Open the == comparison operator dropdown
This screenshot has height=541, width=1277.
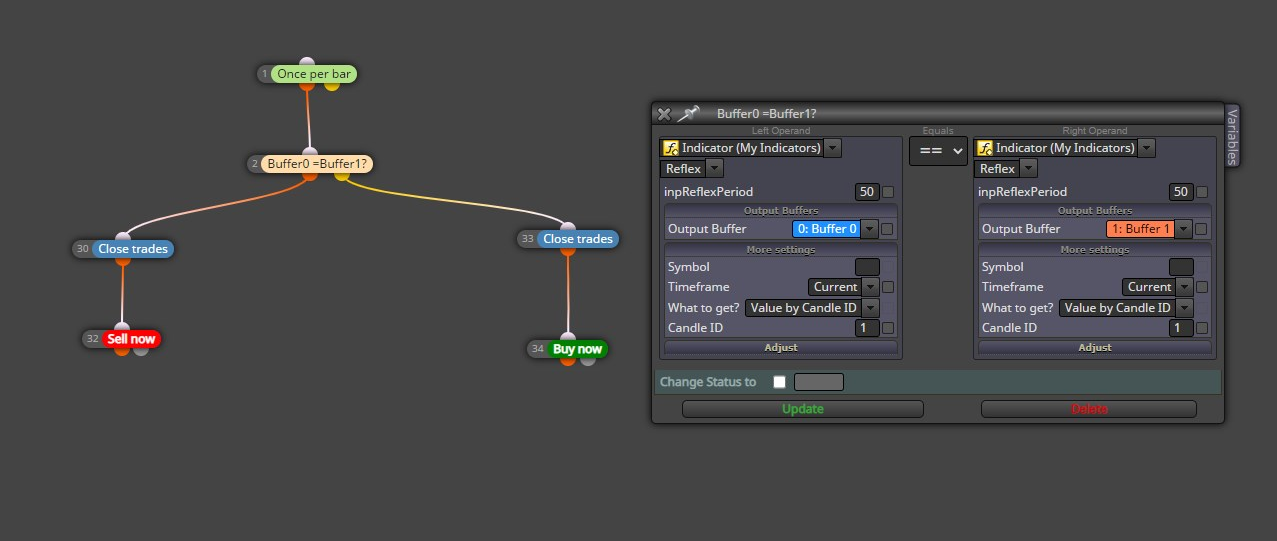[x=938, y=151]
